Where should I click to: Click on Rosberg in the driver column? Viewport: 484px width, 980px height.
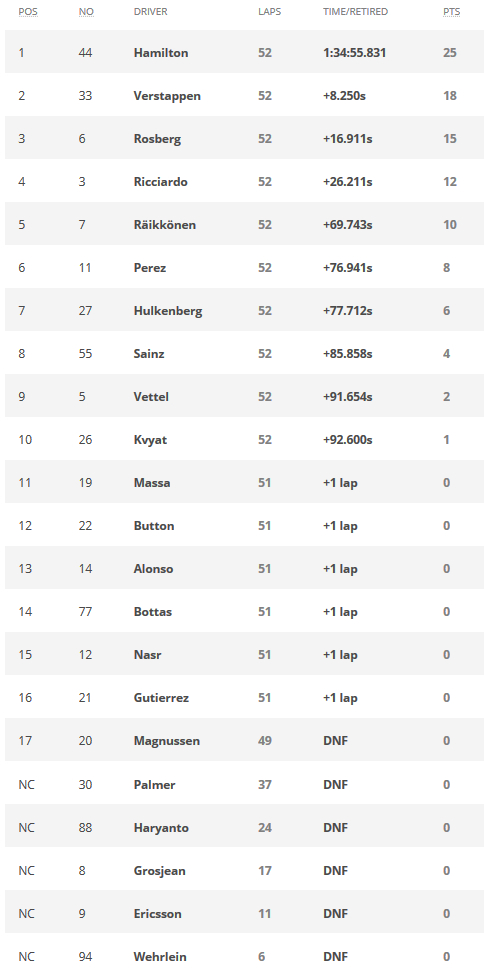click(x=157, y=139)
